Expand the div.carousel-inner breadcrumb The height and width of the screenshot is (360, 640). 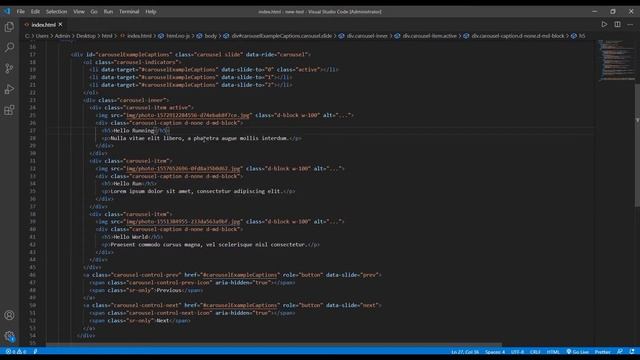(x=367, y=36)
